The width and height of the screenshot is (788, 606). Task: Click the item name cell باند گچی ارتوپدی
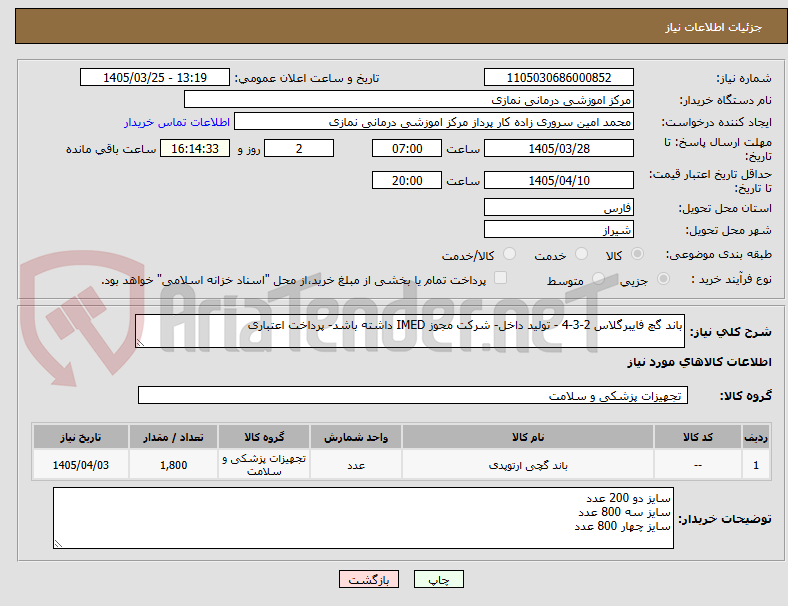pos(528,465)
